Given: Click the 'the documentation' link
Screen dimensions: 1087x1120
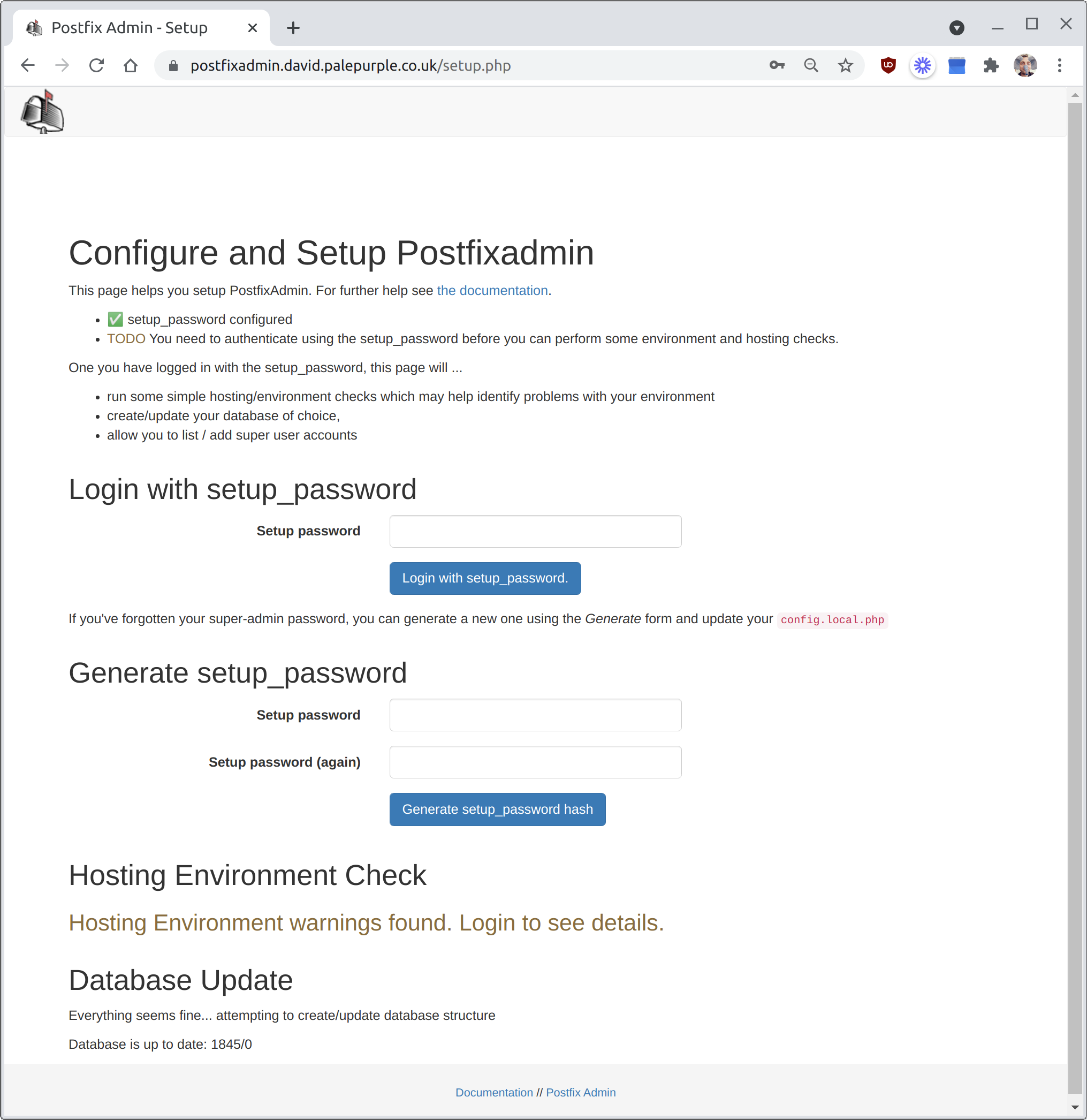Looking at the screenshot, I should coord(492,290).
